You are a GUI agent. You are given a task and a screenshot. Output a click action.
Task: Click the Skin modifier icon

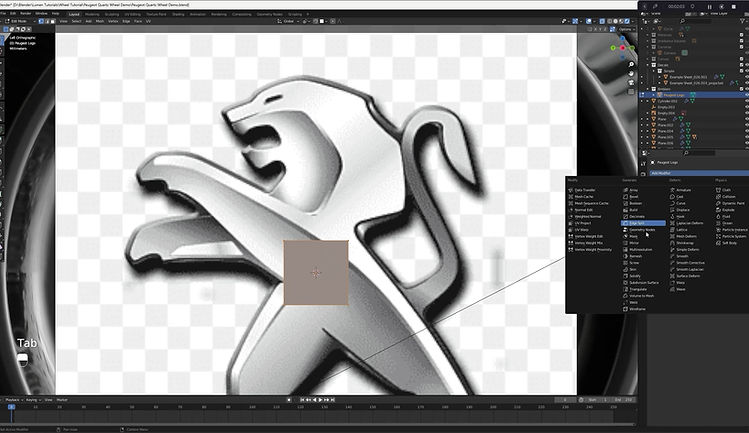tap(625, 270)
